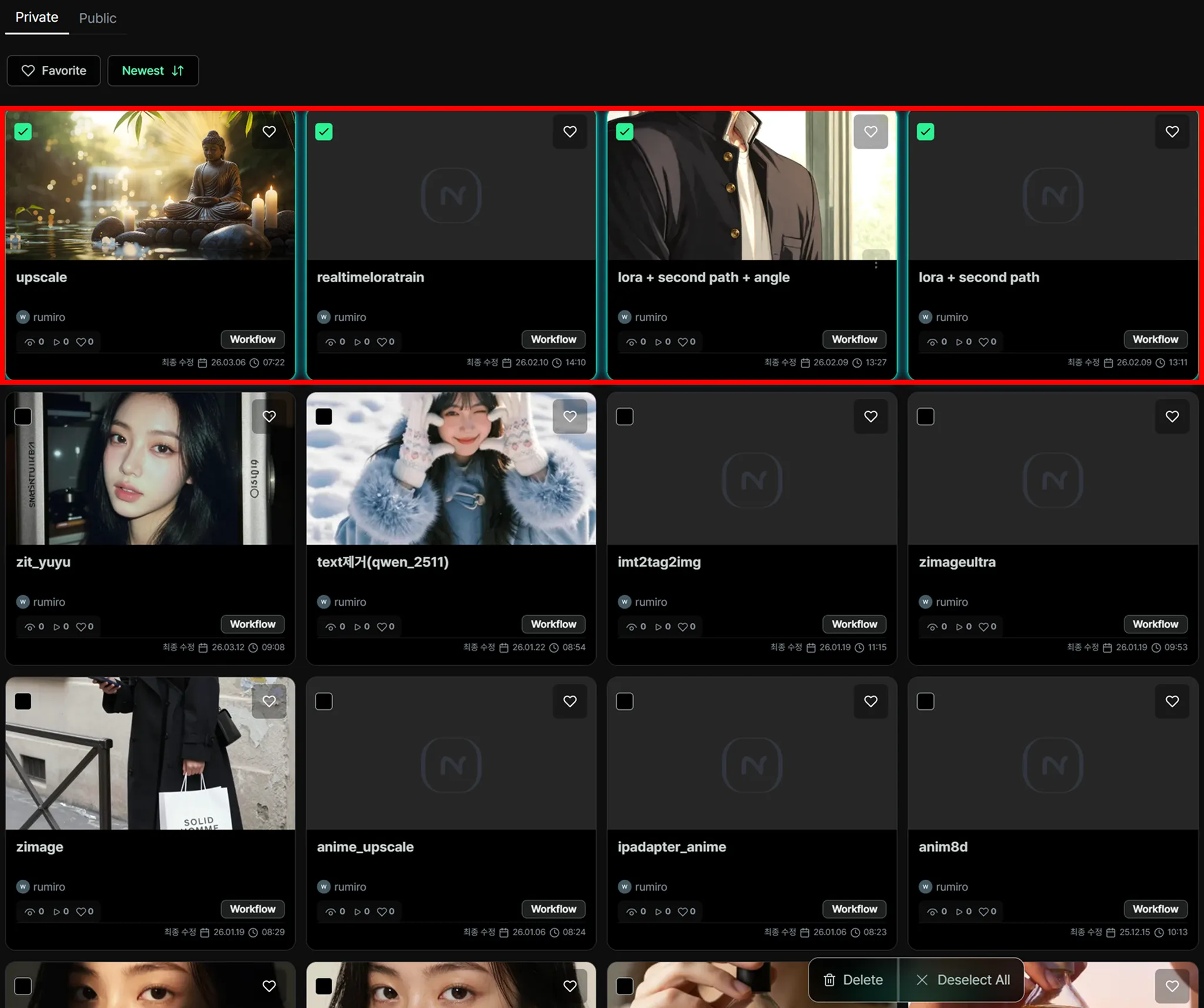Select the zit_yuyu workflow checkbox
Image resolution: width=1204 pixels, height=1008 pixels.
point(23,416)
